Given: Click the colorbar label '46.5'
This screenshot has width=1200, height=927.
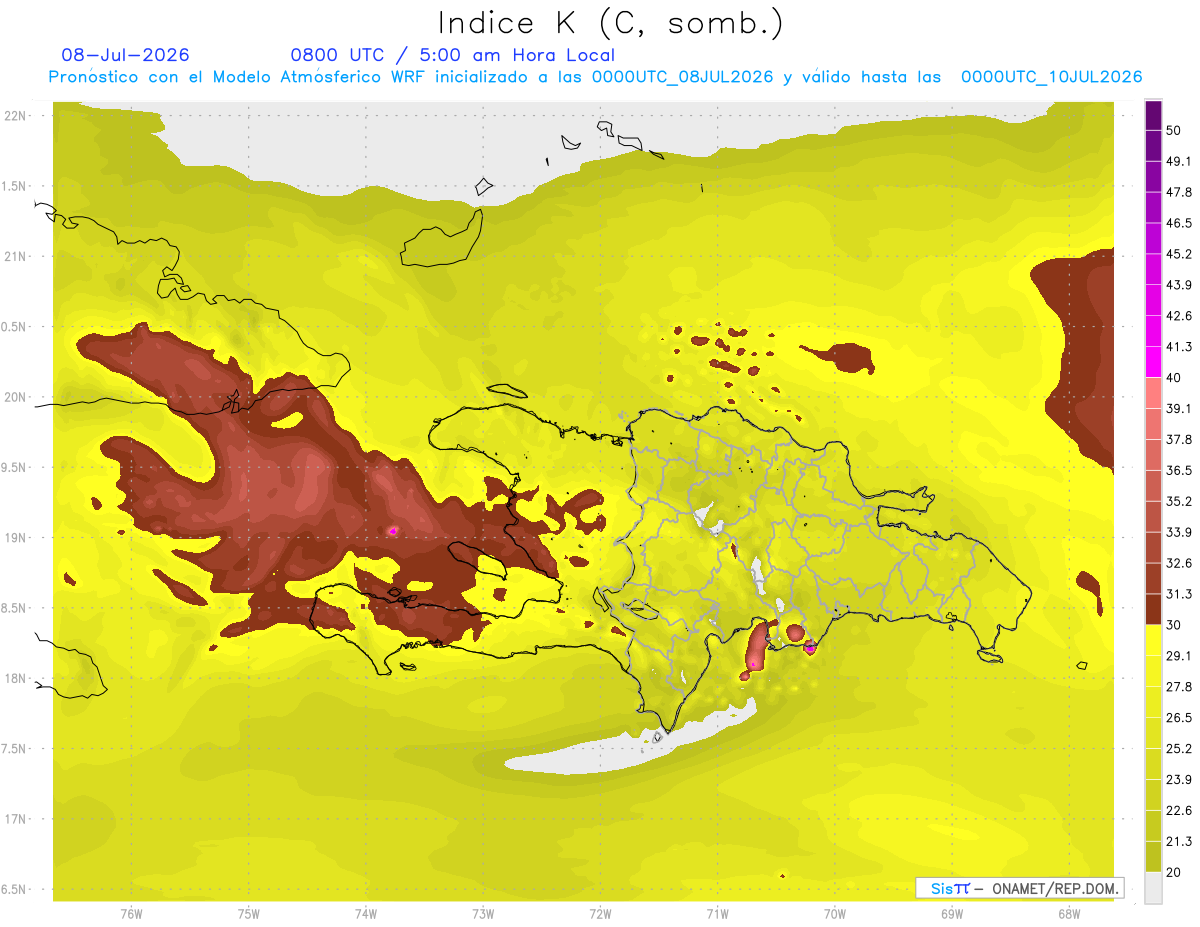Looking at the screenshot, I should pos(1179,223).
